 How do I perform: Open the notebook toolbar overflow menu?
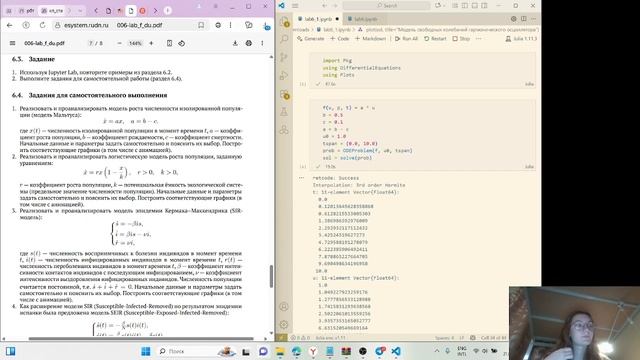[x=478, y=39]
